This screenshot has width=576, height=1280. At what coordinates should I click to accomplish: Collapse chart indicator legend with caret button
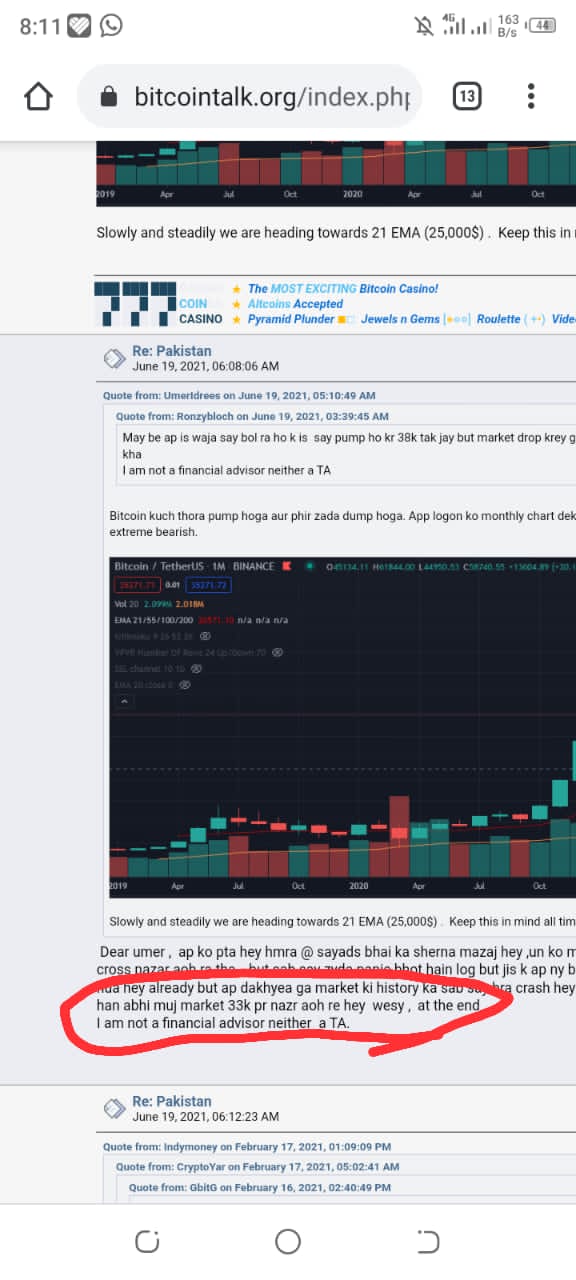click(125, 702)
